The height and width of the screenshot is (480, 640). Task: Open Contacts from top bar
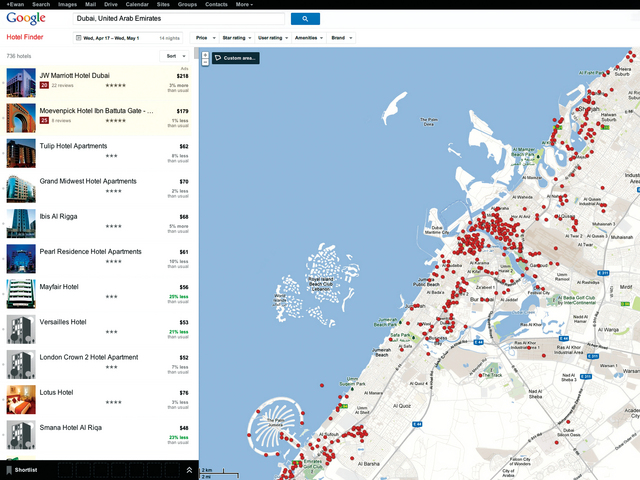(216, 4)
